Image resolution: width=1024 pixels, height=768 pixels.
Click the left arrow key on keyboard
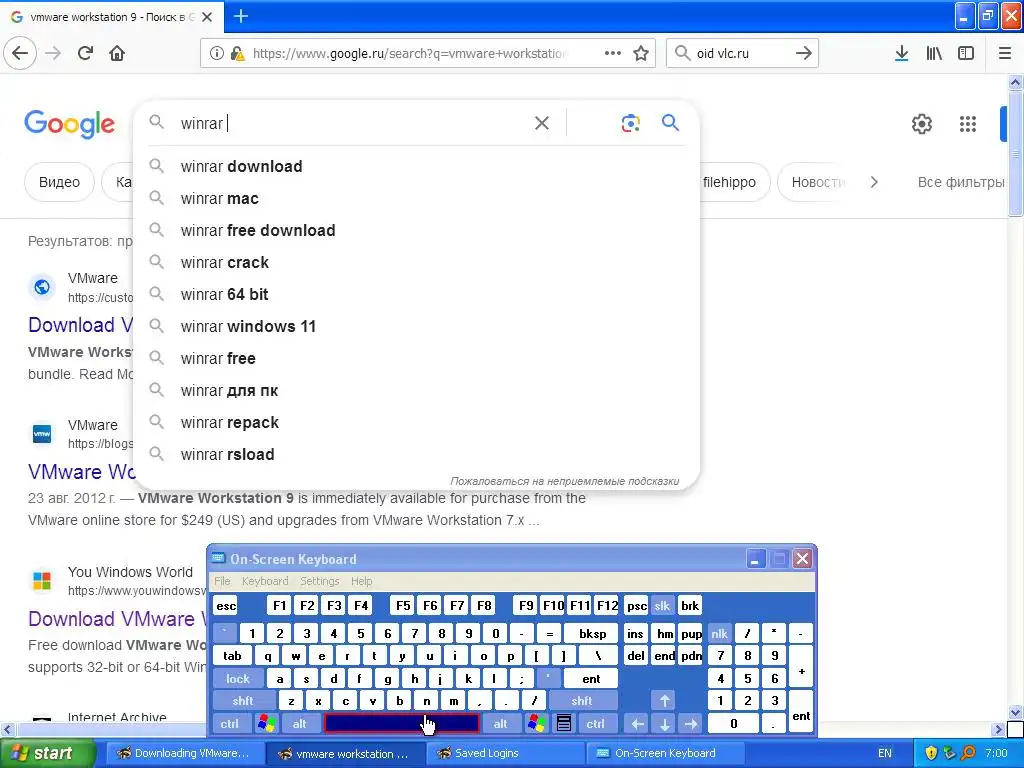pyautogui.click(x=637, y=724)
